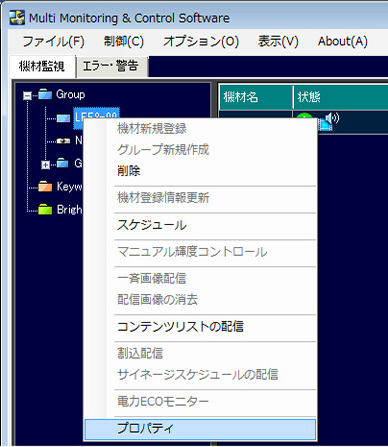Click the Group blue folder icon
Screen dimensions: 388x447
[45, 94]
